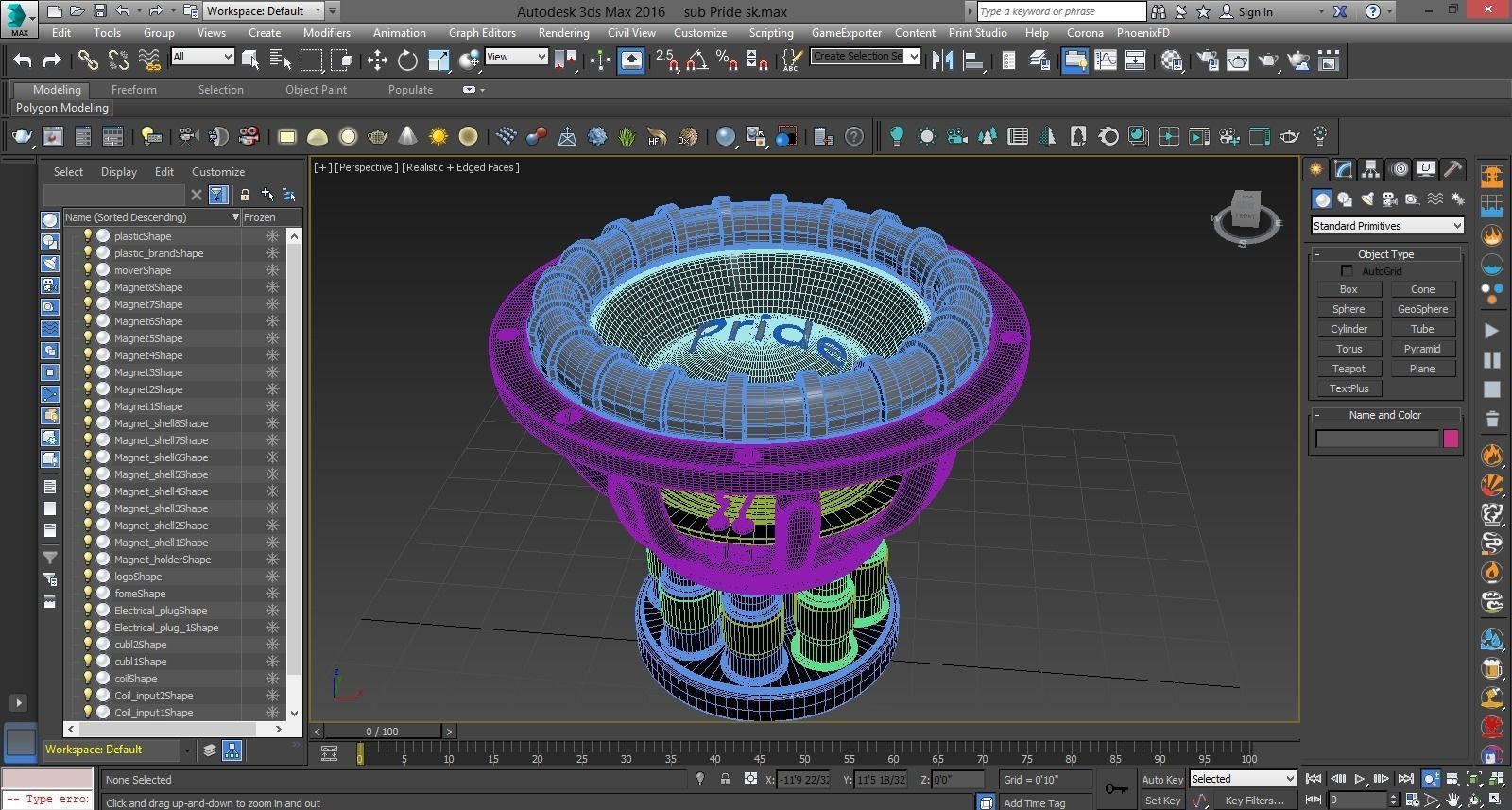
Task: Select the Lights creation category icon
Action: [1367, 199]
